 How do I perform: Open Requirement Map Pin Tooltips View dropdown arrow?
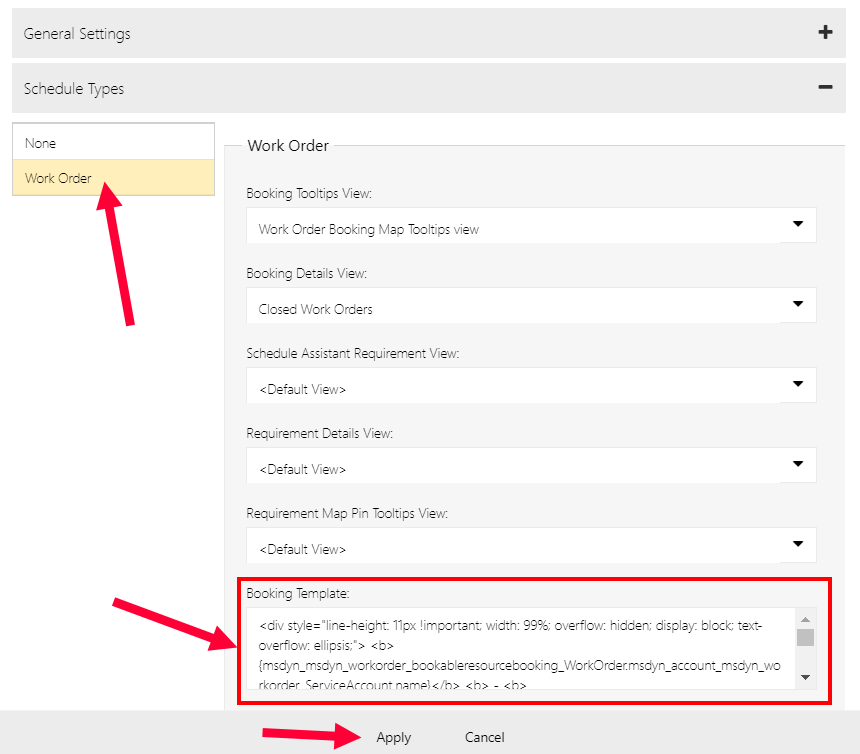798,544
